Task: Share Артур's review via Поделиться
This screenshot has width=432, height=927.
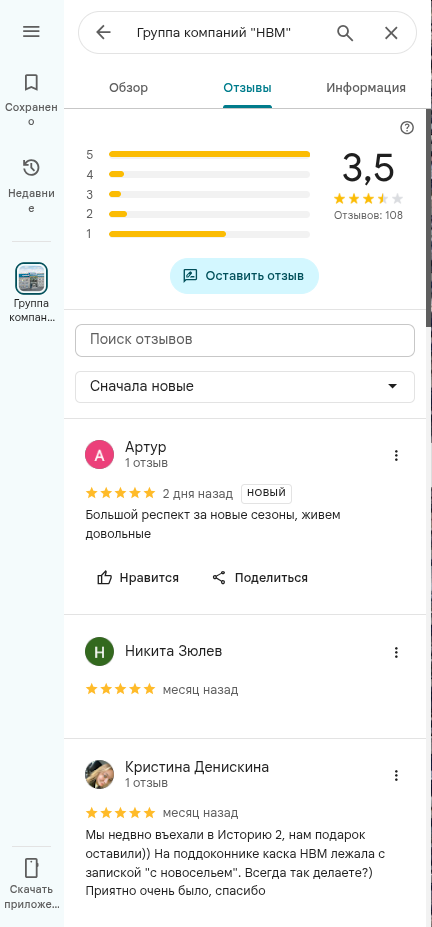Action: tap(260, 578)
